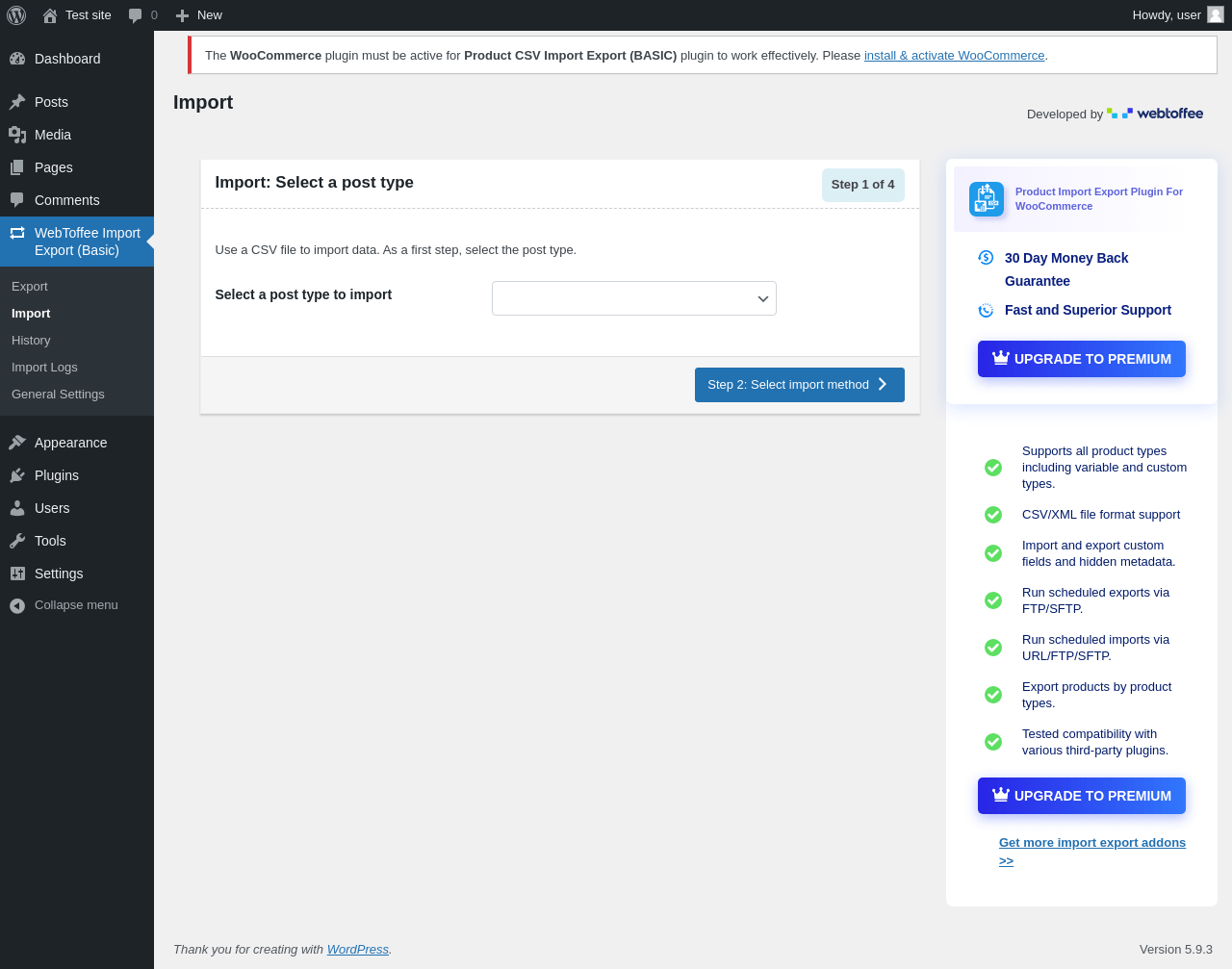Click the Import: Select a post type heading
The image size is (1232, 969).
coord(314,183)
